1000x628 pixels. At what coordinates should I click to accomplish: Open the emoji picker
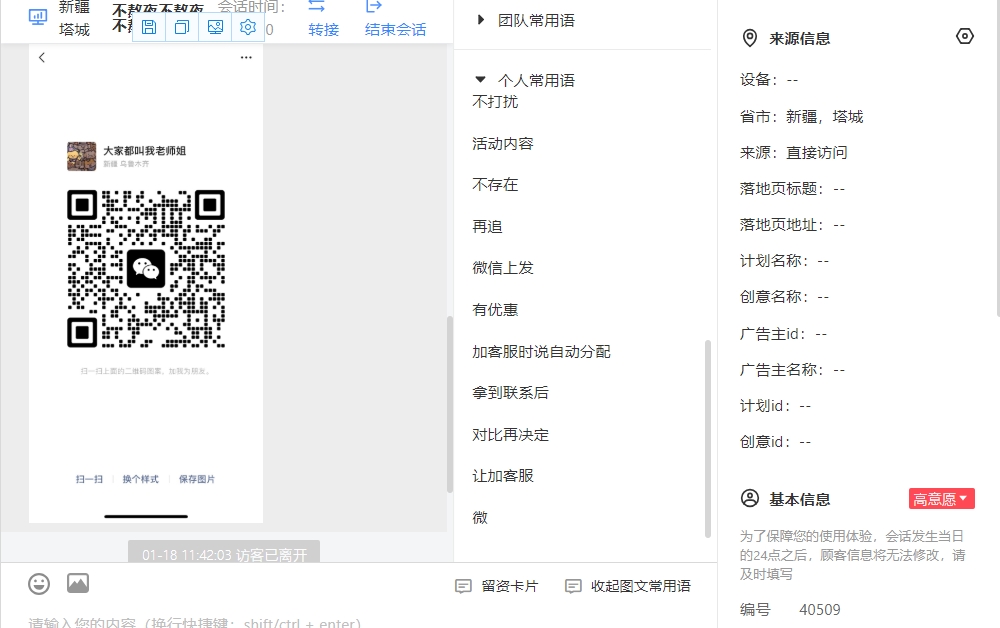(39, 584)
